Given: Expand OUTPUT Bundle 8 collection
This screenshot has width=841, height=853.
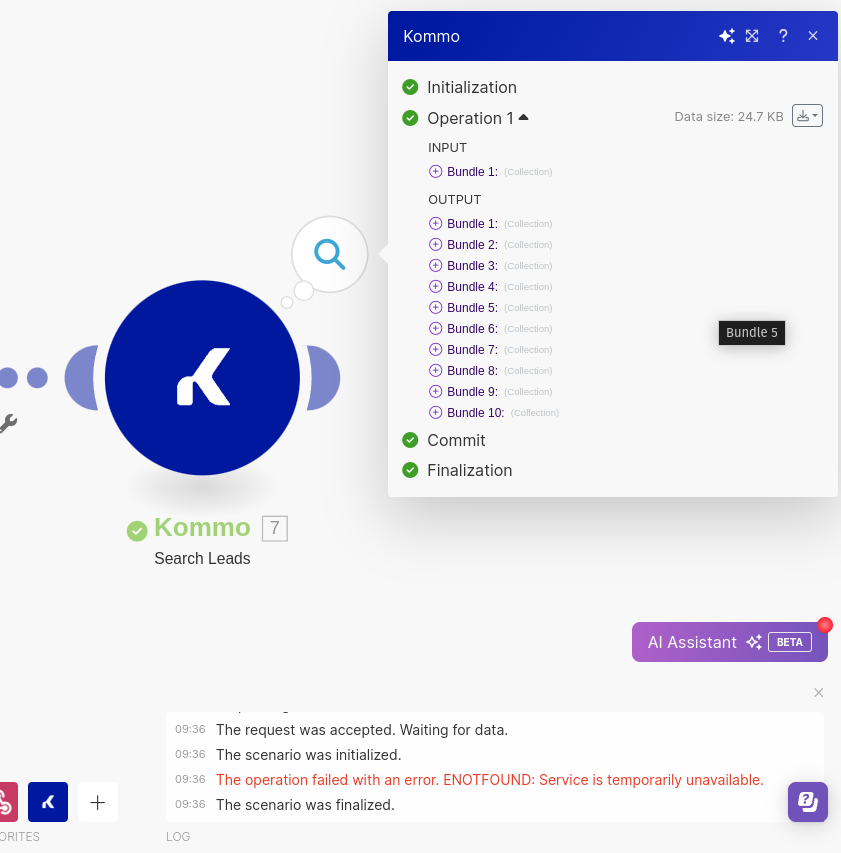Looking at the screenshot, I should 436,370.
